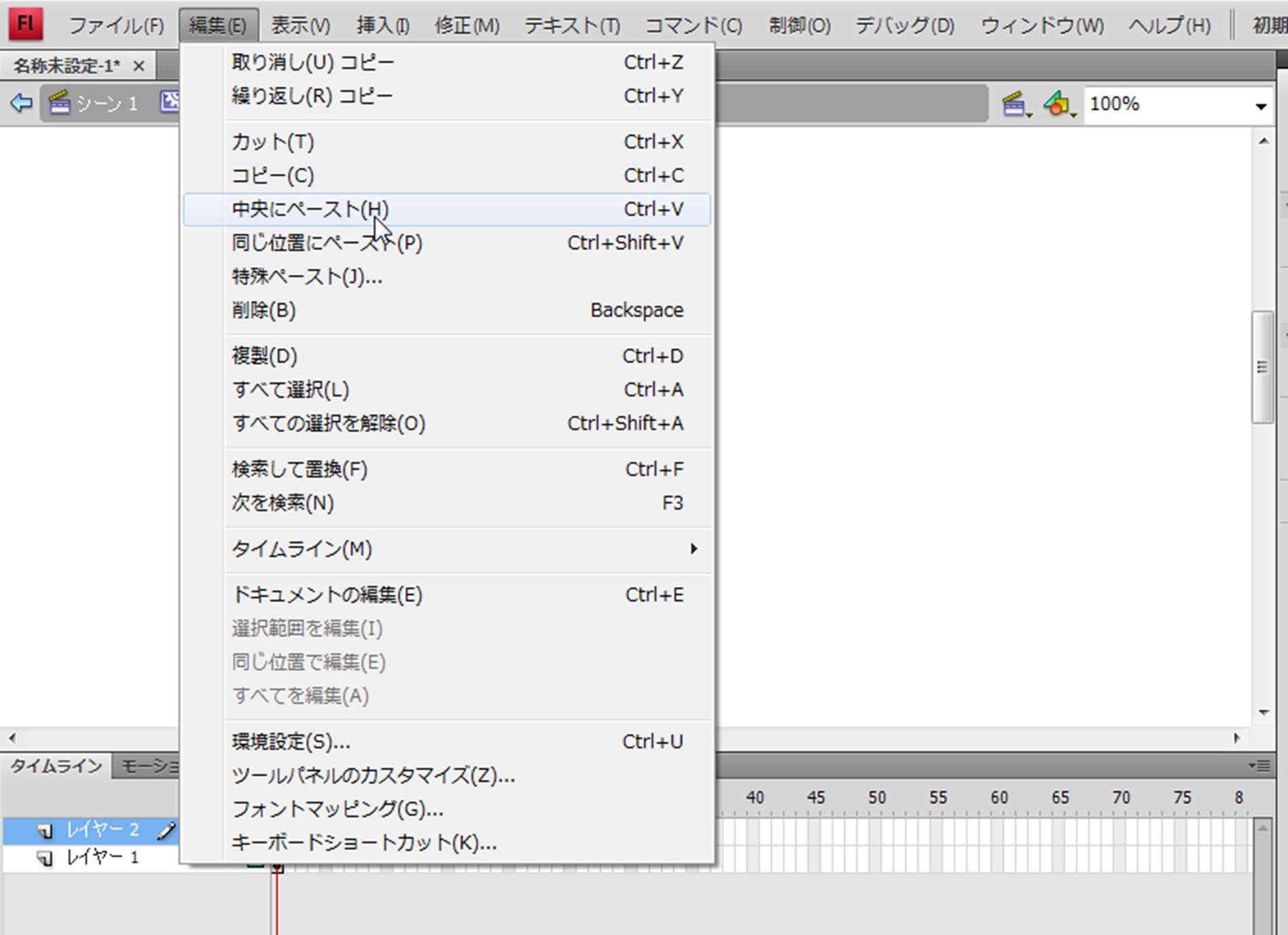
Task: Click the stage scroll-right arrow
Action: pos(1236,738)
